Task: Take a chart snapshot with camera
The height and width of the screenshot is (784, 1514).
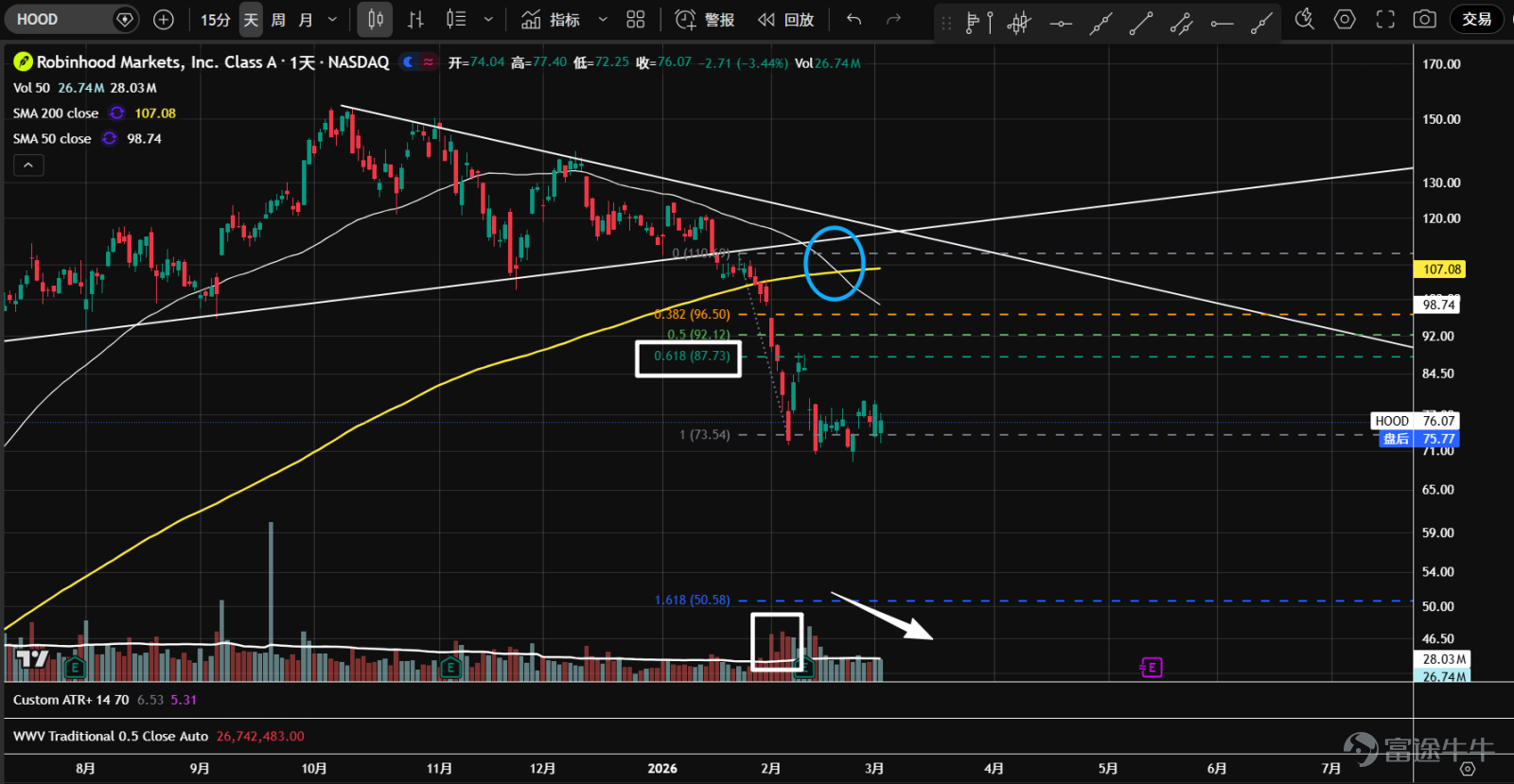Action: (1425, 19)
